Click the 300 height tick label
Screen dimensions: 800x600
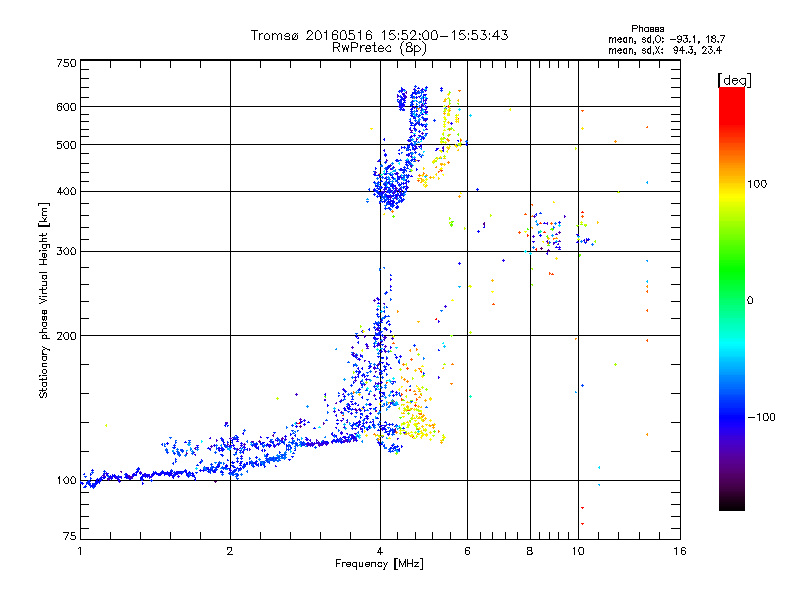[66, 252]
